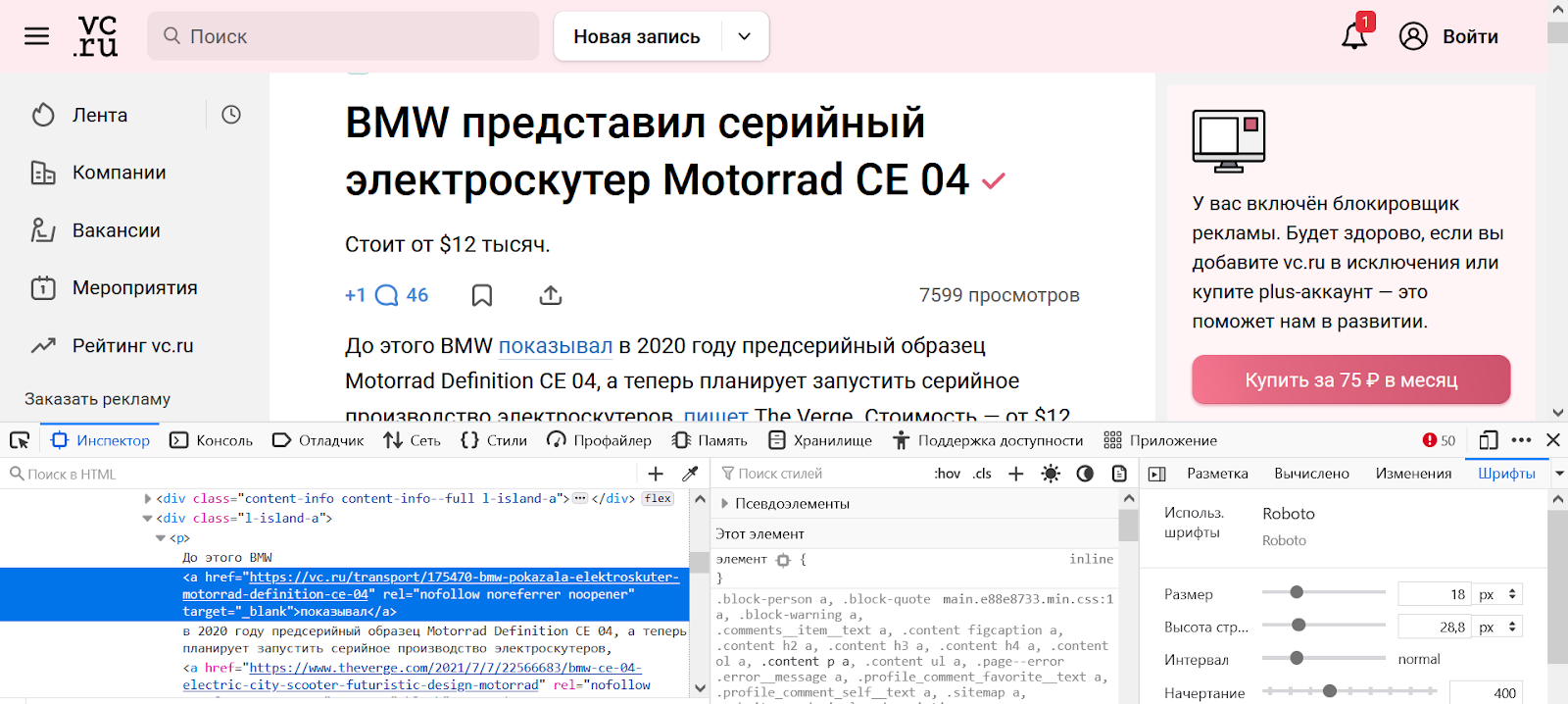Screen dimensions: 1568x704
Task: Click the 'Новая запись' button
Action: (637, 36)
